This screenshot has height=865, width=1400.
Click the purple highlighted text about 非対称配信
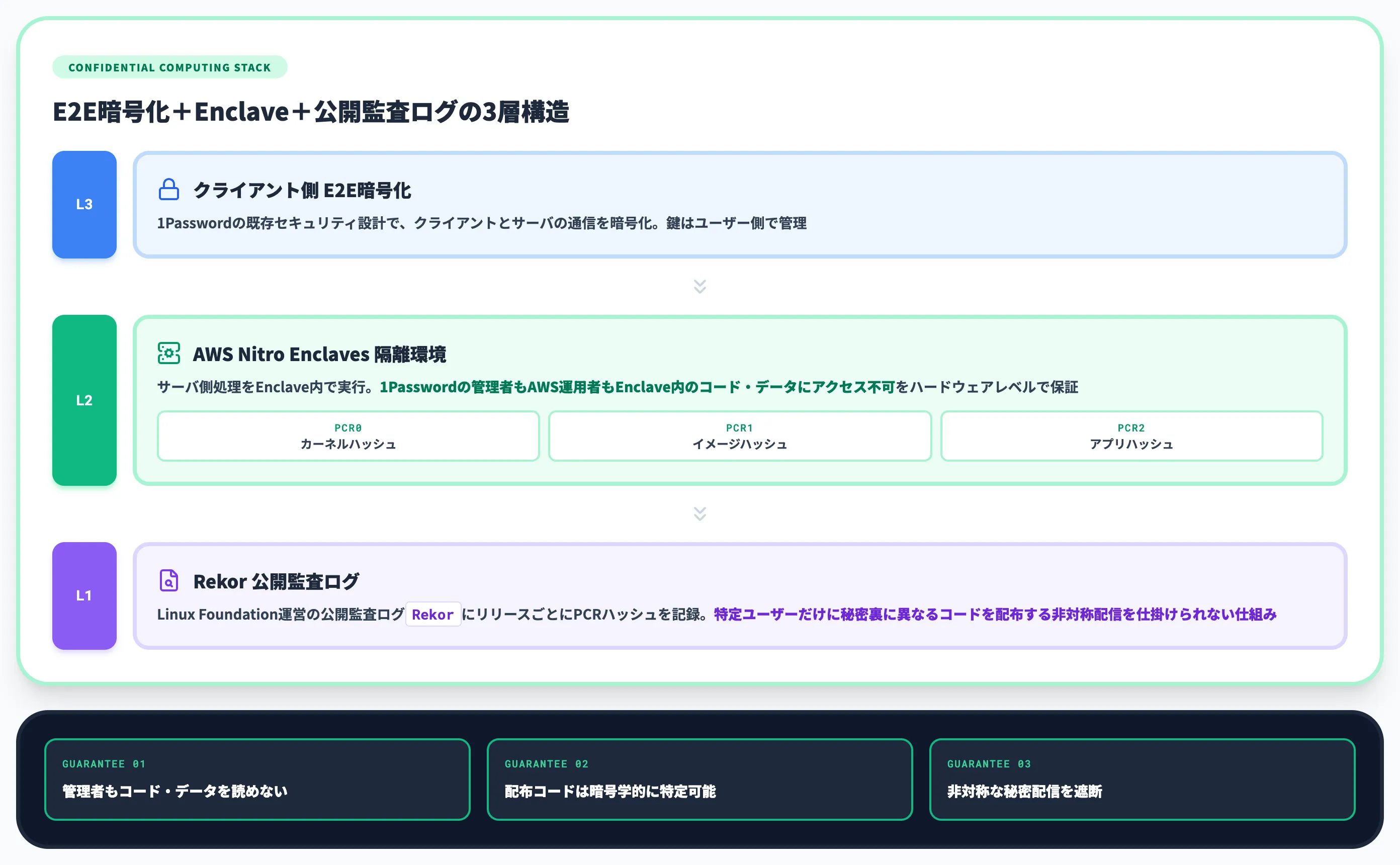[995, 615]
